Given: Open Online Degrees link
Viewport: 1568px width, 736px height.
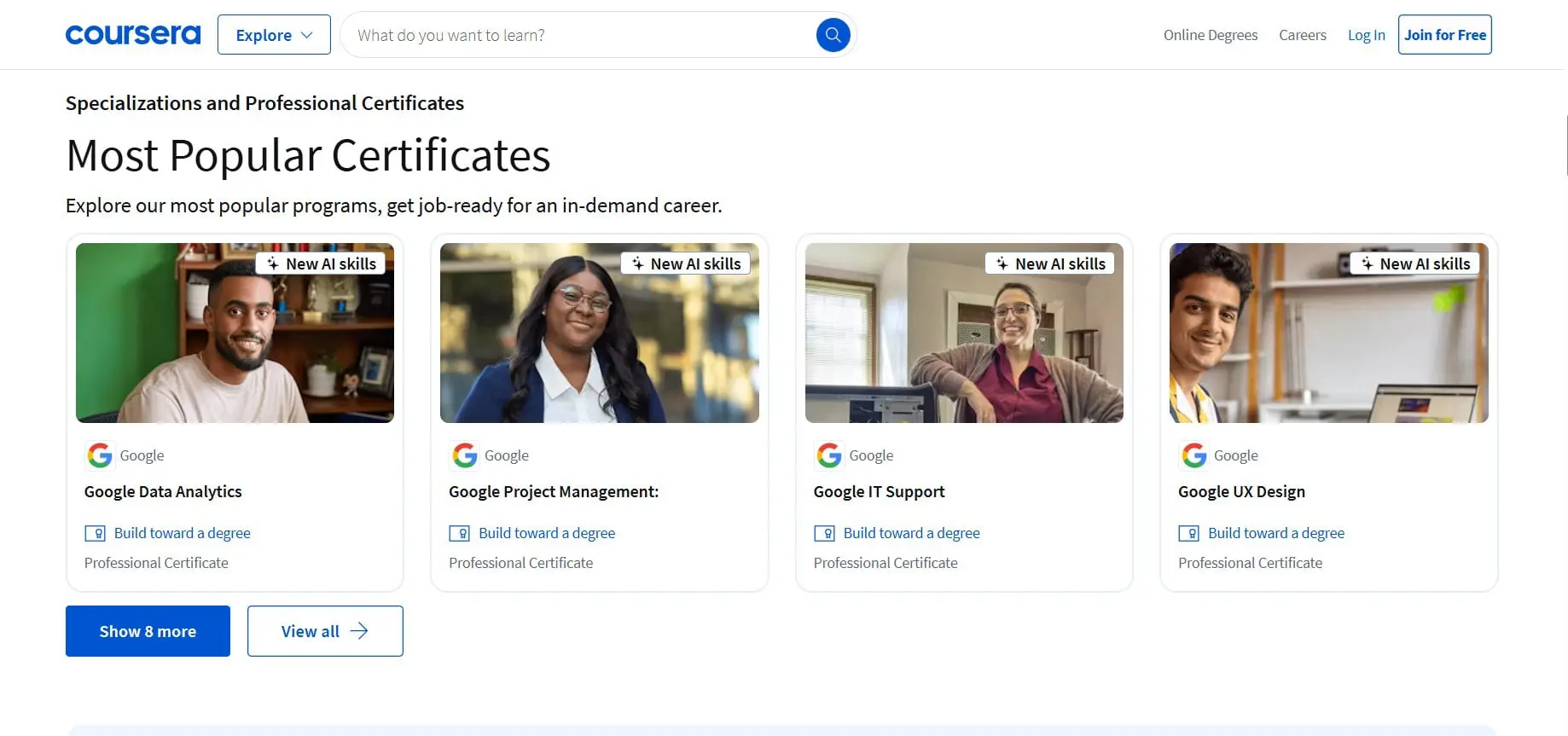Looking at the screenshot, I should click(1211, 35).
